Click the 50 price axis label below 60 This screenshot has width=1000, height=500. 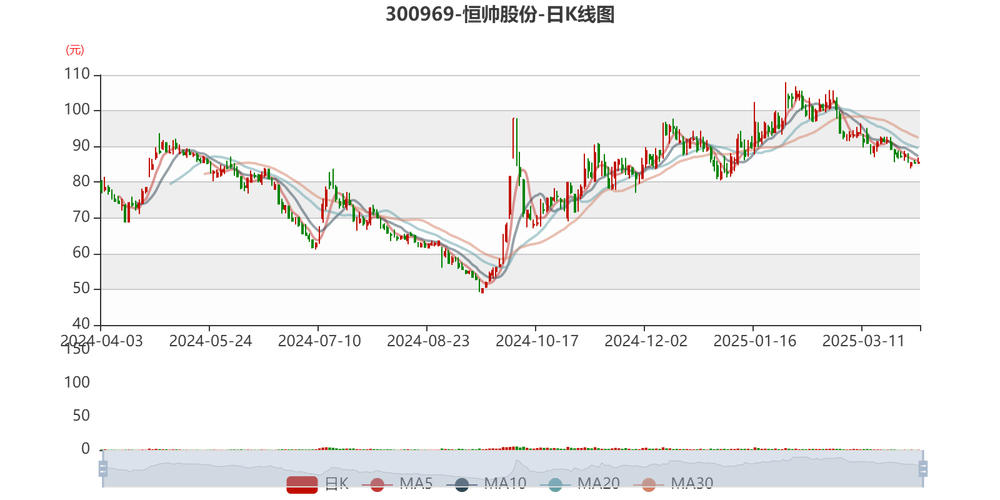(x=82, y=289)
